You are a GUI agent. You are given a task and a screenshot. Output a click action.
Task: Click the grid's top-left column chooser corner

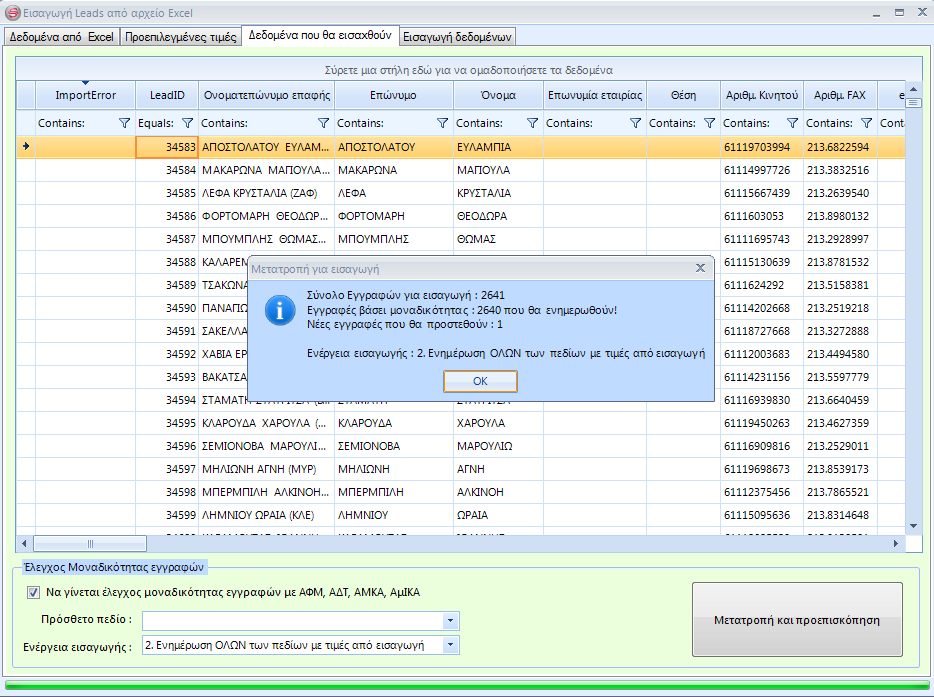26,95
